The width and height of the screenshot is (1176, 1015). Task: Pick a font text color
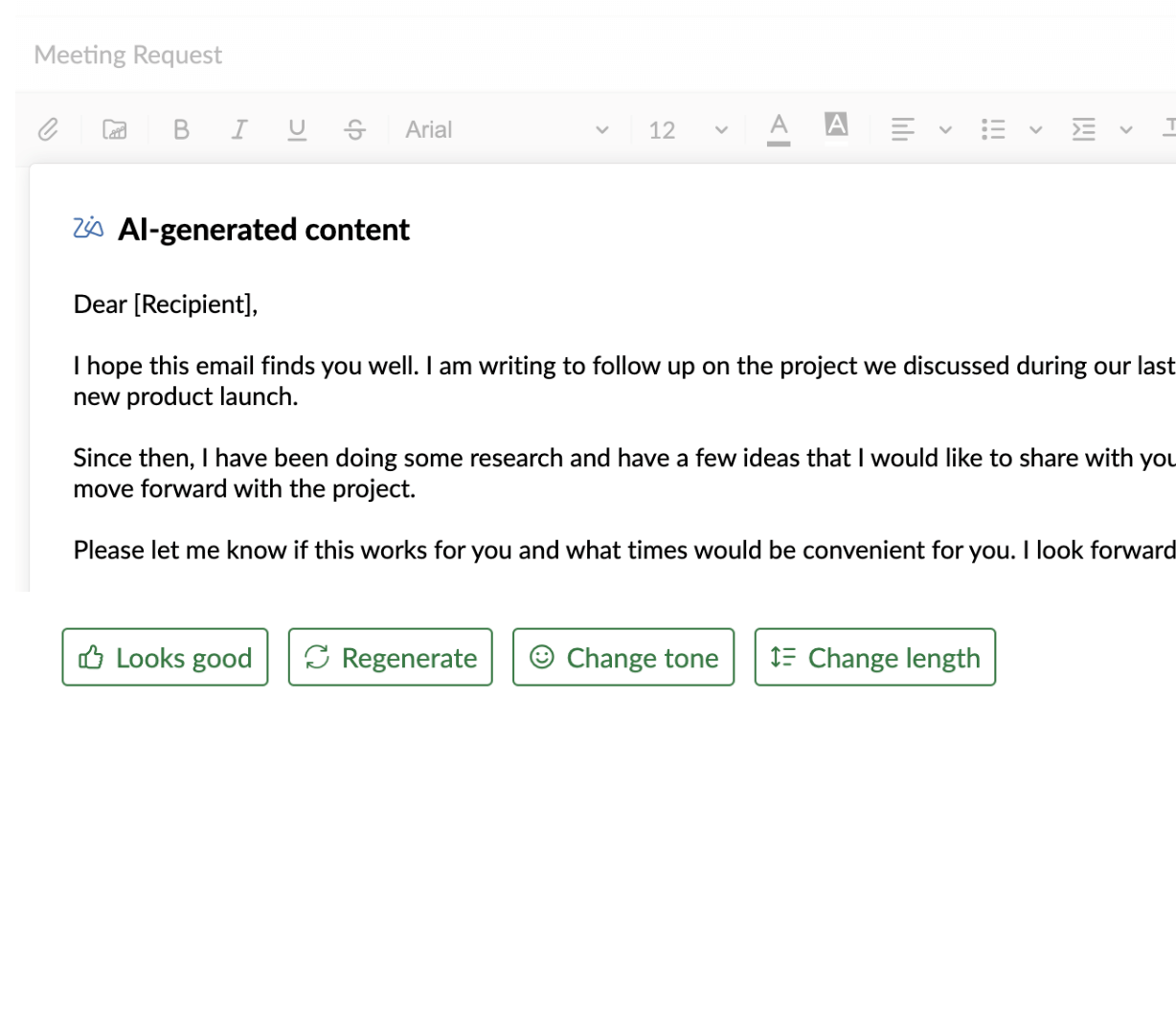pyautogui.click(x=779, y=128)
